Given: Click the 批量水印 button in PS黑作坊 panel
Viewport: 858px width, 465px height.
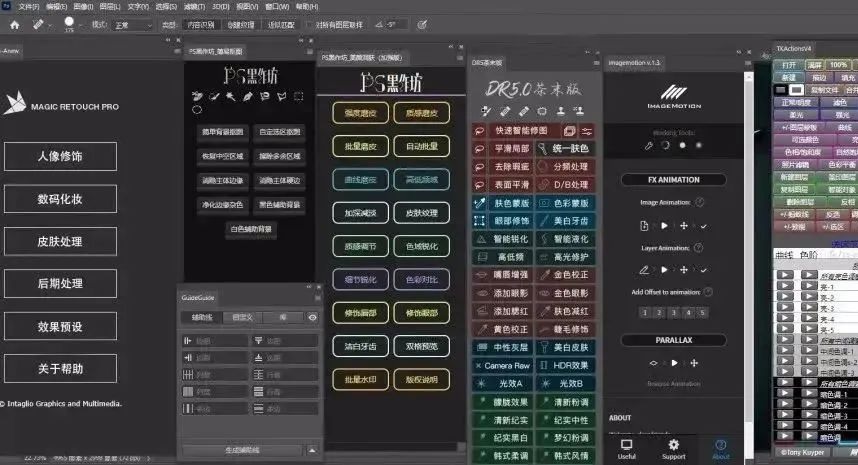Looking at the screenshot, I should pyautogui.click(x=360, y=380).
